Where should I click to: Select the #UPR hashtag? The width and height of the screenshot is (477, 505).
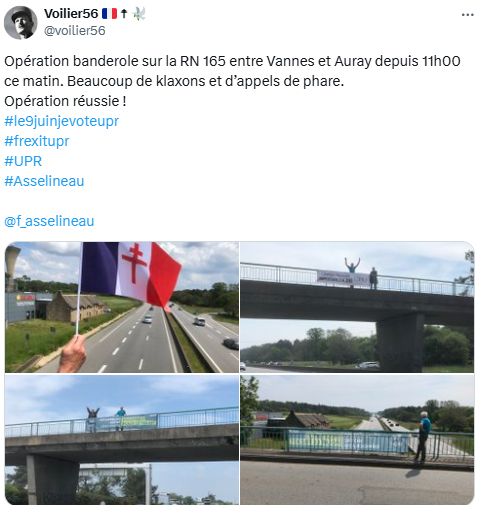23,161
